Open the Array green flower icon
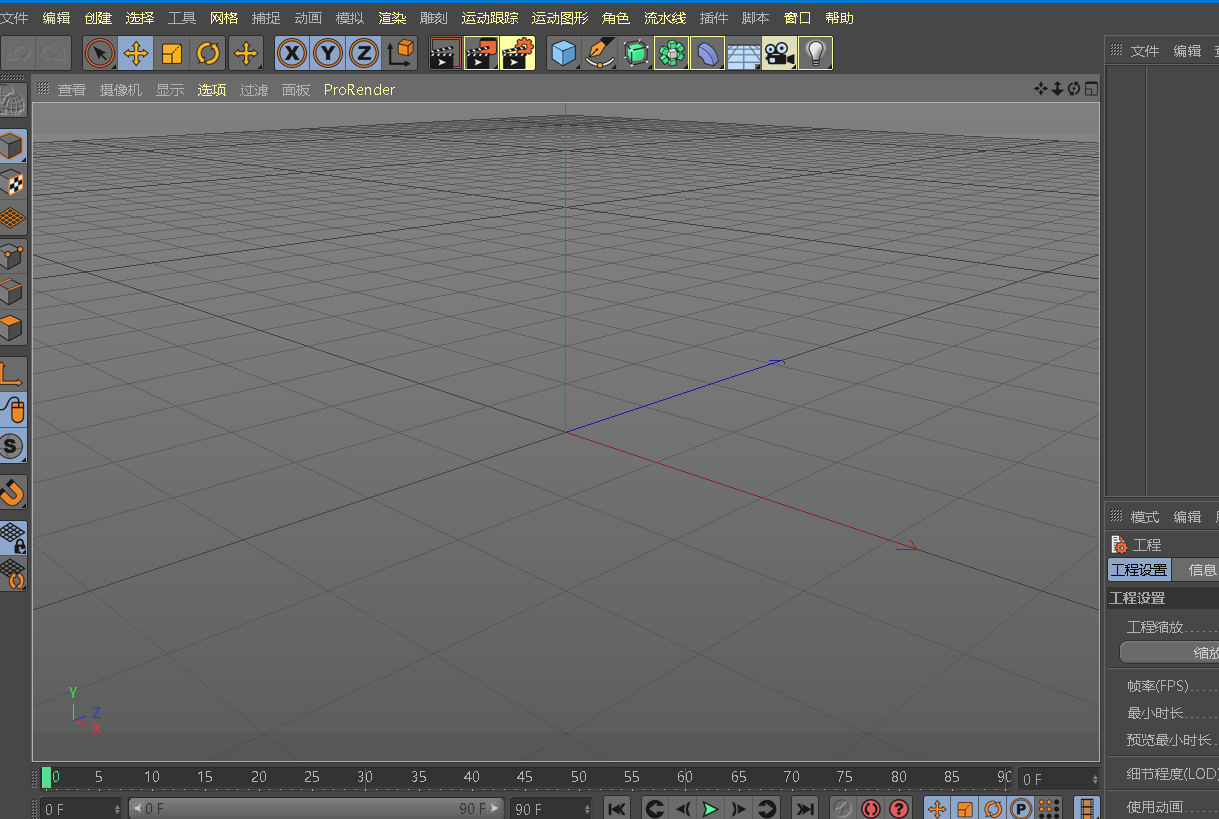This screenshot has width=1219, height=819. point(672,53)
